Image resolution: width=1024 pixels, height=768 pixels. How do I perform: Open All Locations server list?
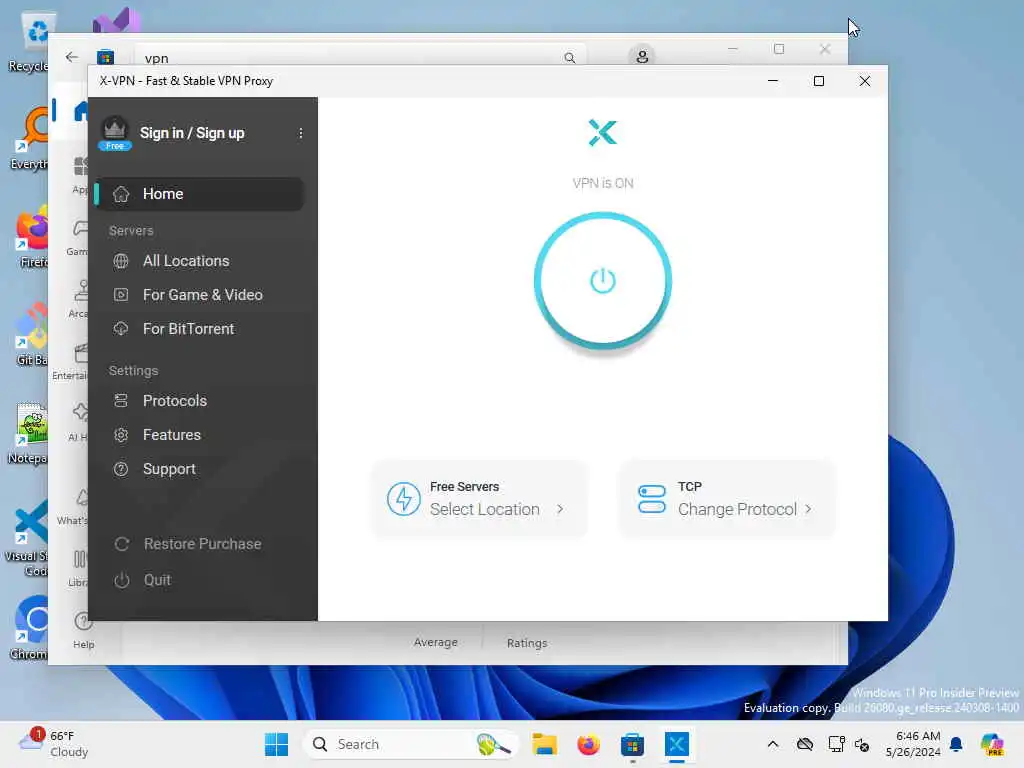(x=186, y=261)
